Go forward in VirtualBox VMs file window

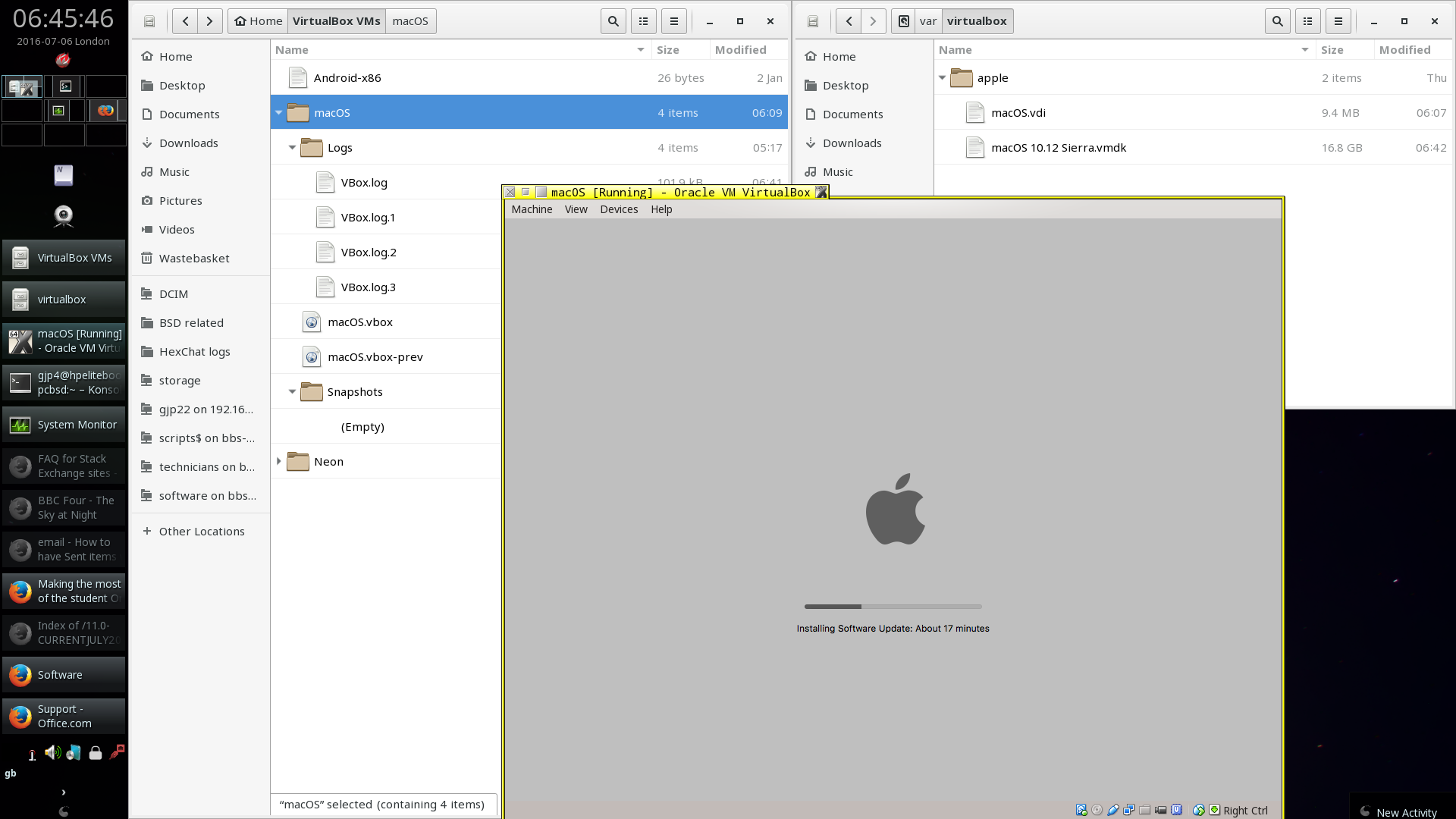tap(210, 21)
